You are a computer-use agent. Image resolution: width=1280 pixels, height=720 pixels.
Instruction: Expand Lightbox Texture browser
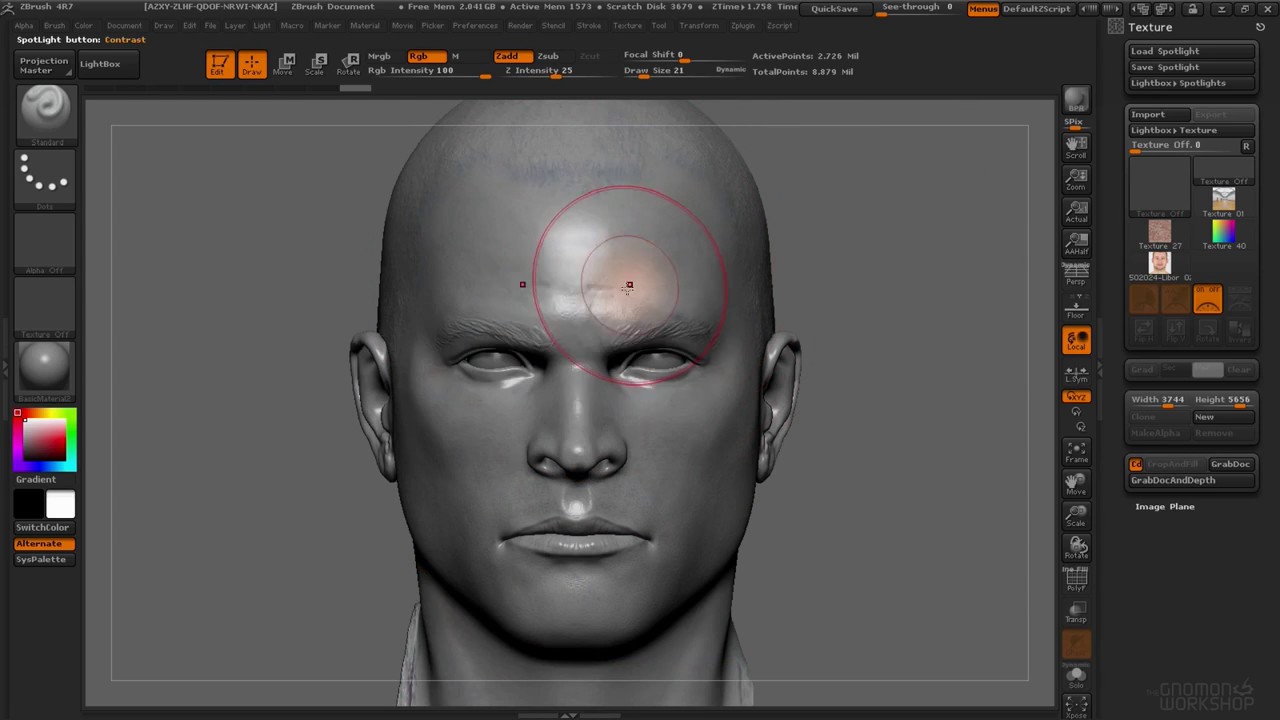1191,130
